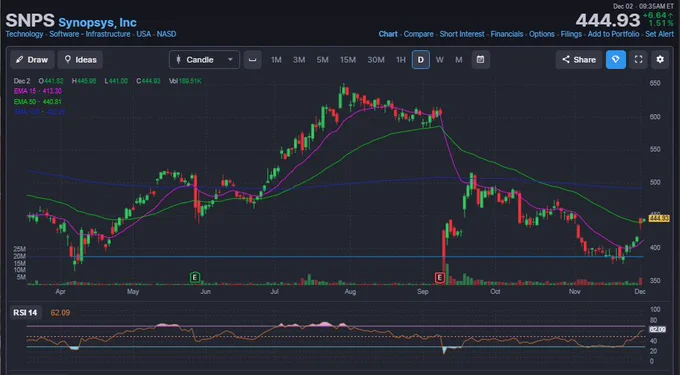Click the large 444.93 last price

[x=608, y=20]
